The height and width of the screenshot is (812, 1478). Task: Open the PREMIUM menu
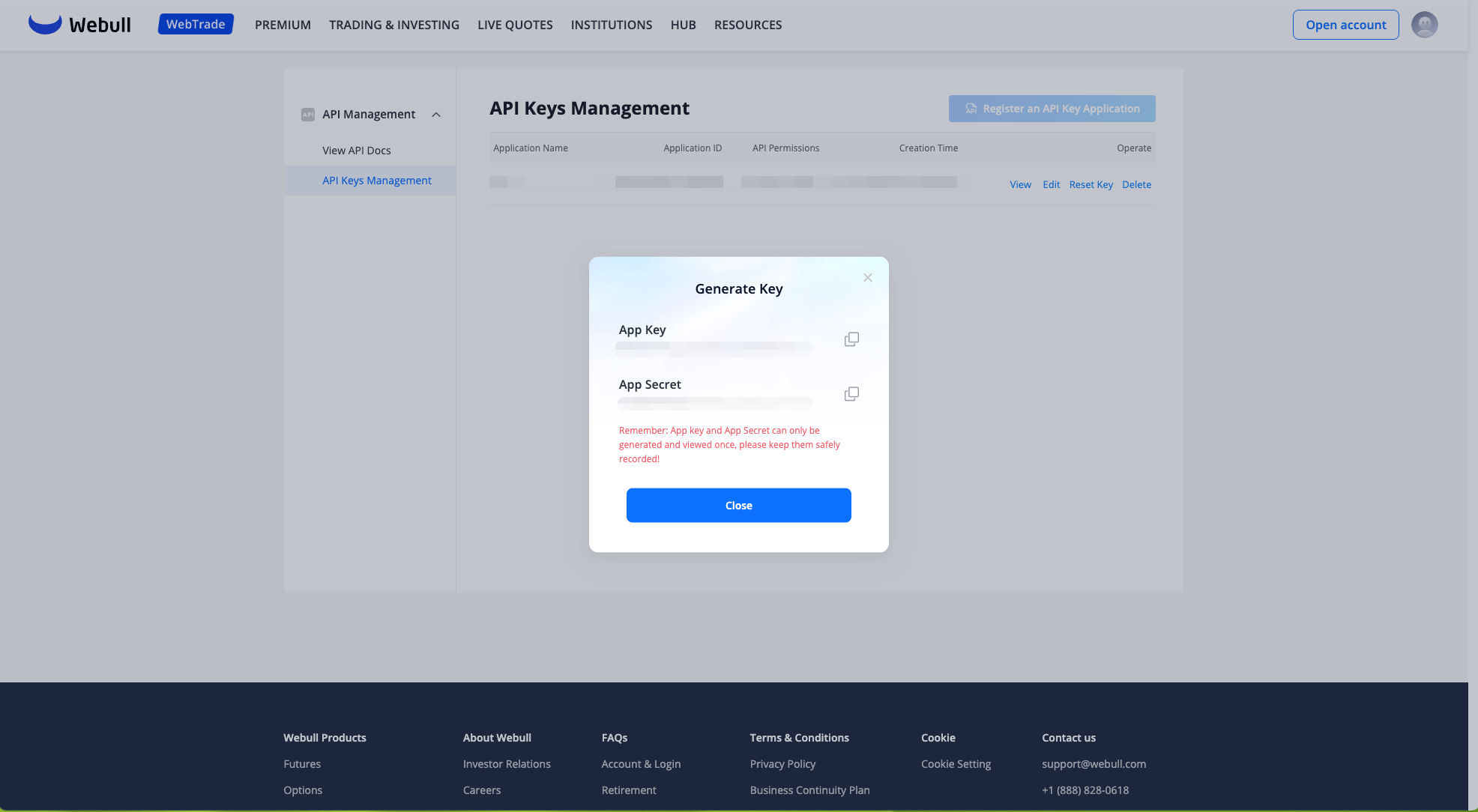[283, 25]
